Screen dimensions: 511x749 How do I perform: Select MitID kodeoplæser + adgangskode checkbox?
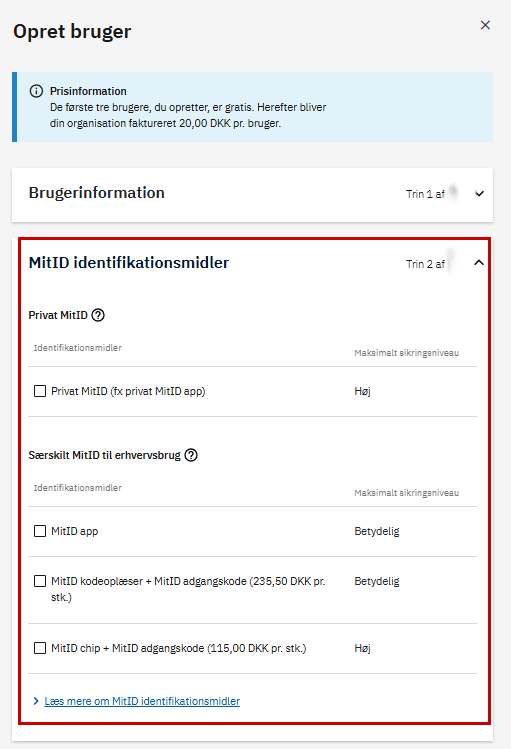tap(40, 581)
